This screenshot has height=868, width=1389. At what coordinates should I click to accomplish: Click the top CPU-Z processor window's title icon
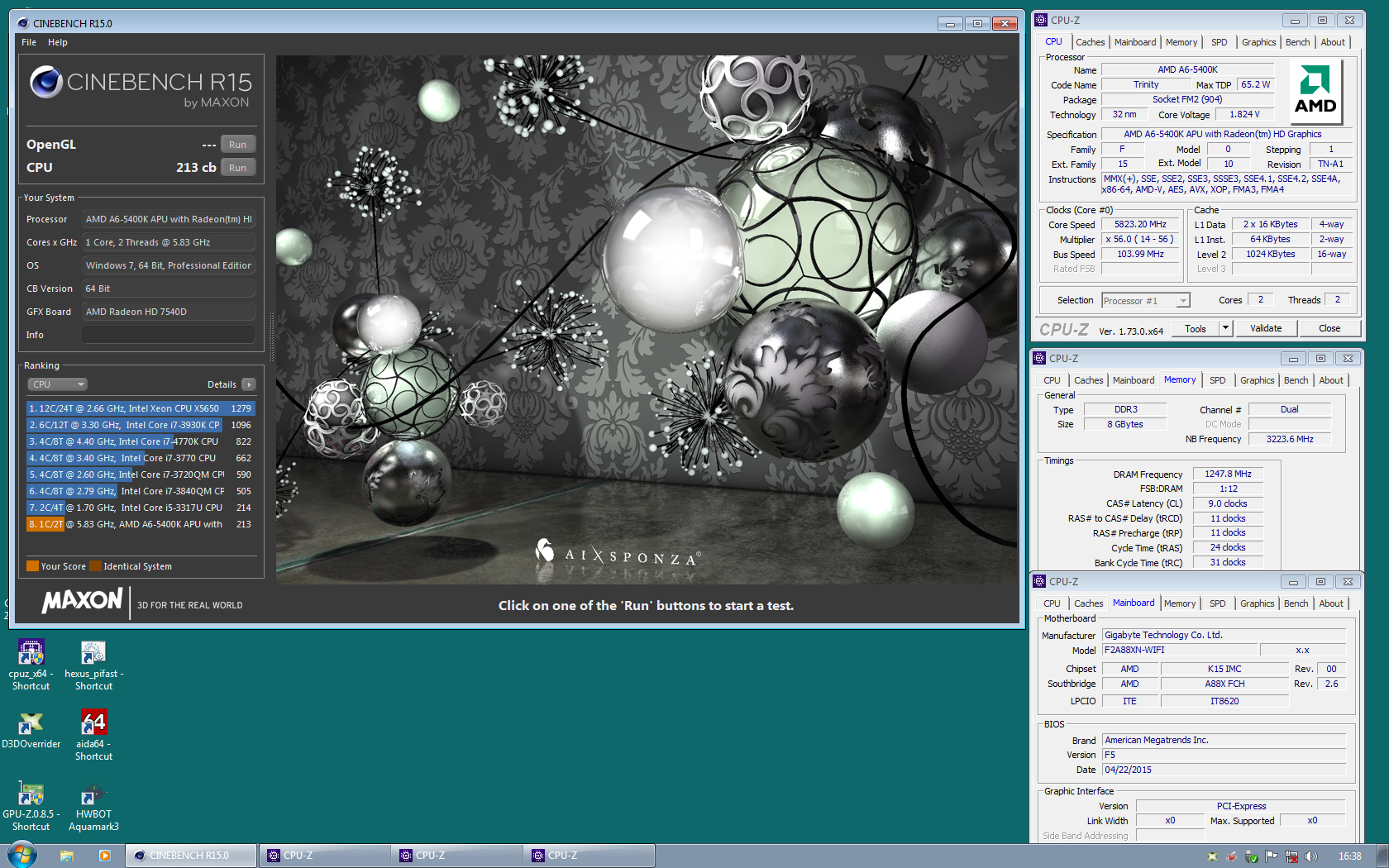tap(1041, 20)
